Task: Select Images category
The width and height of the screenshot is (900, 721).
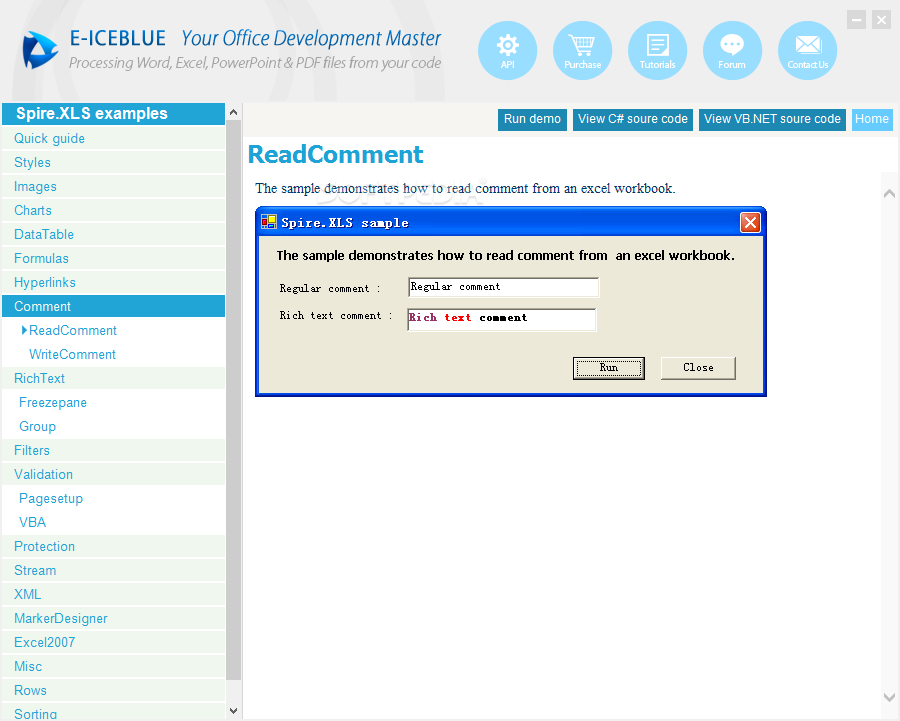Action: point(114,187)
